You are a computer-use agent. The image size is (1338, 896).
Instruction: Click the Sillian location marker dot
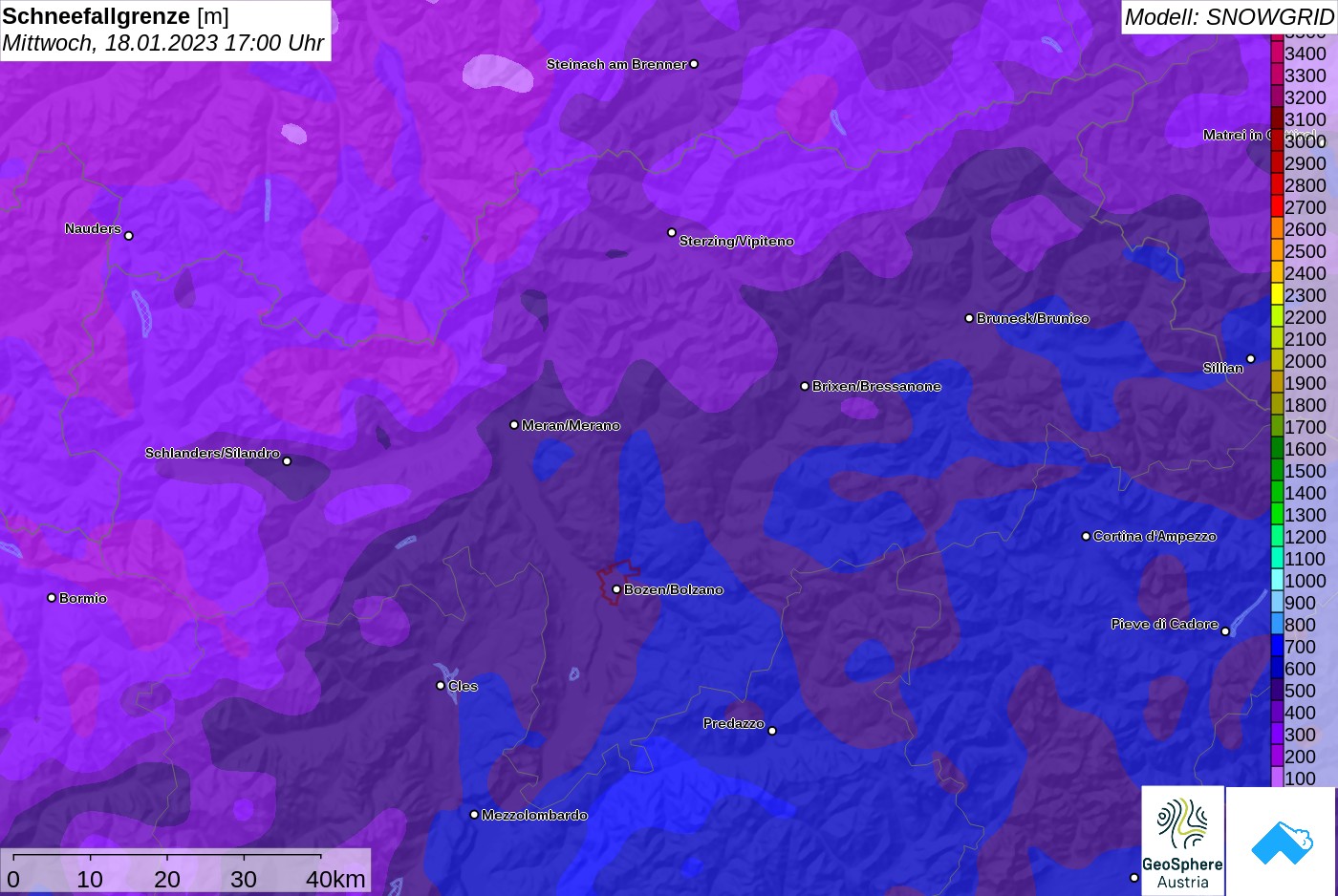tap(1250, 359)
